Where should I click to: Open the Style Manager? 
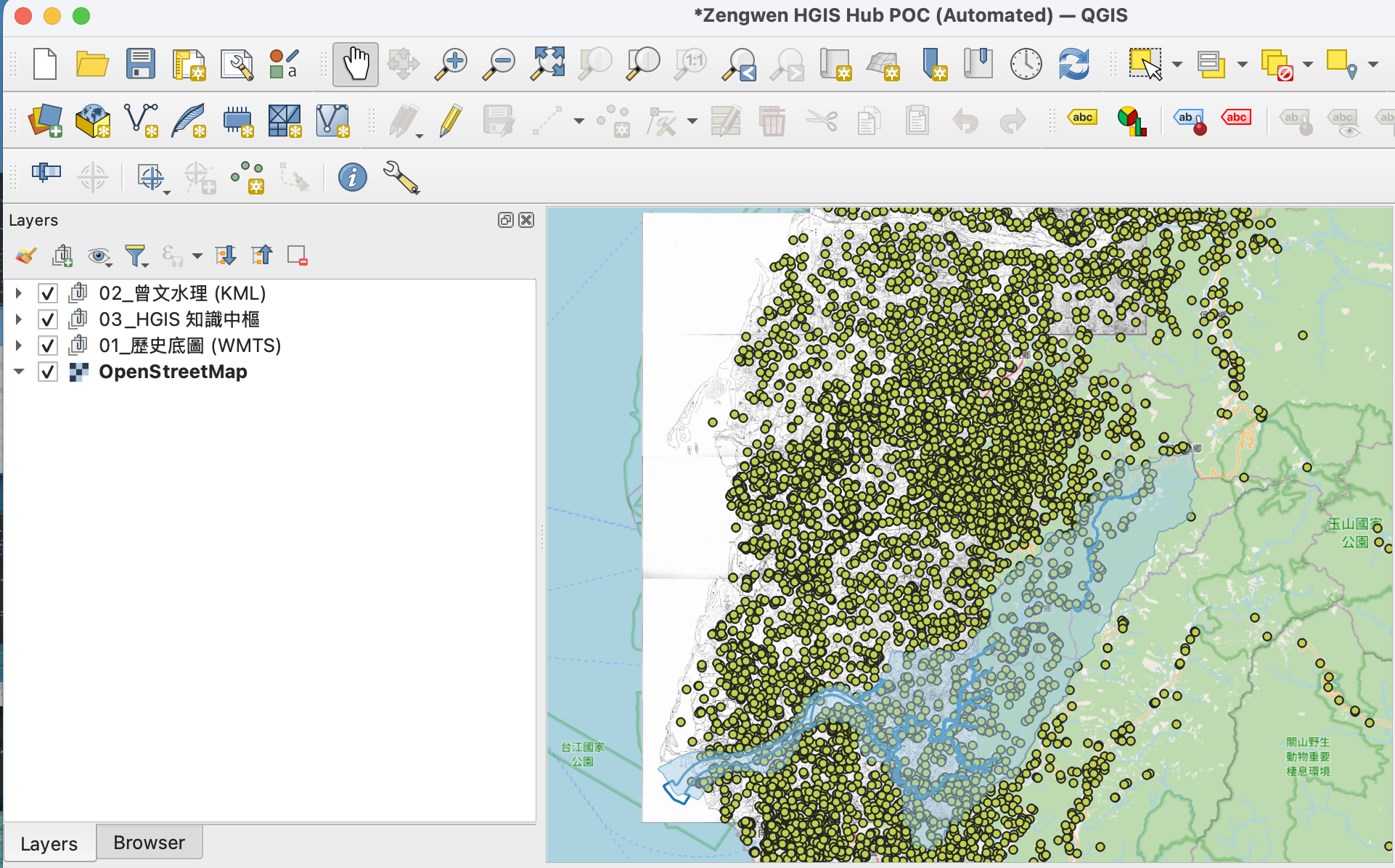tap(283, 64)
